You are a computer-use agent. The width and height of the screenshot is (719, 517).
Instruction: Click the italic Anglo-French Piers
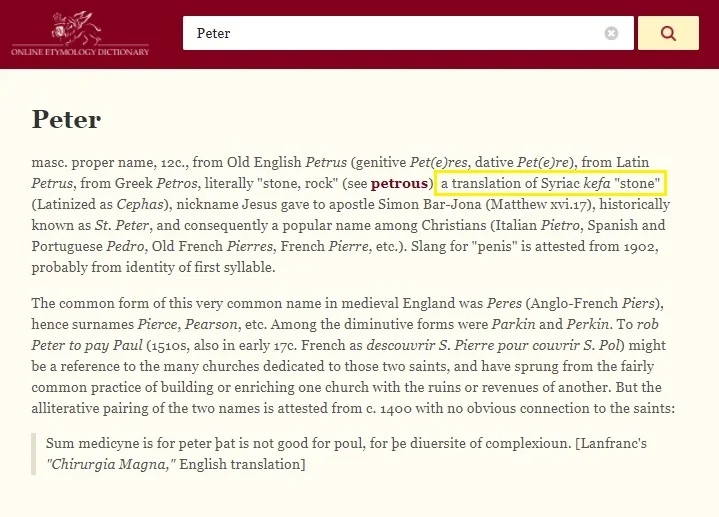click(638, 303)
